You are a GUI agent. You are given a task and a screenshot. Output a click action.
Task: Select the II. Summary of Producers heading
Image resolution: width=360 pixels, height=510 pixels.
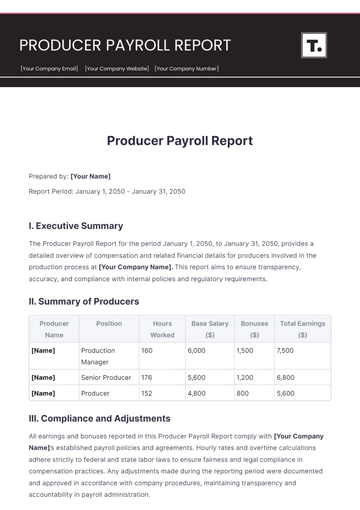(x=84, y=302)
